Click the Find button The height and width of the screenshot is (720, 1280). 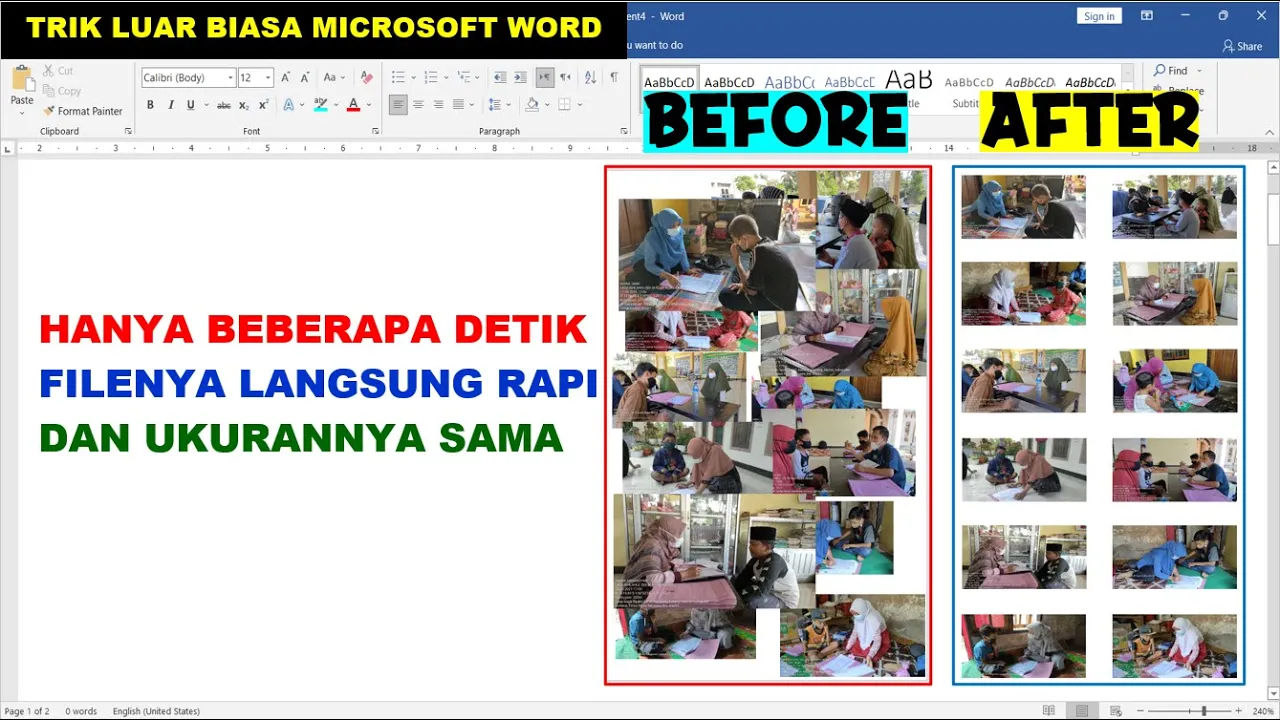[1170, 71]
